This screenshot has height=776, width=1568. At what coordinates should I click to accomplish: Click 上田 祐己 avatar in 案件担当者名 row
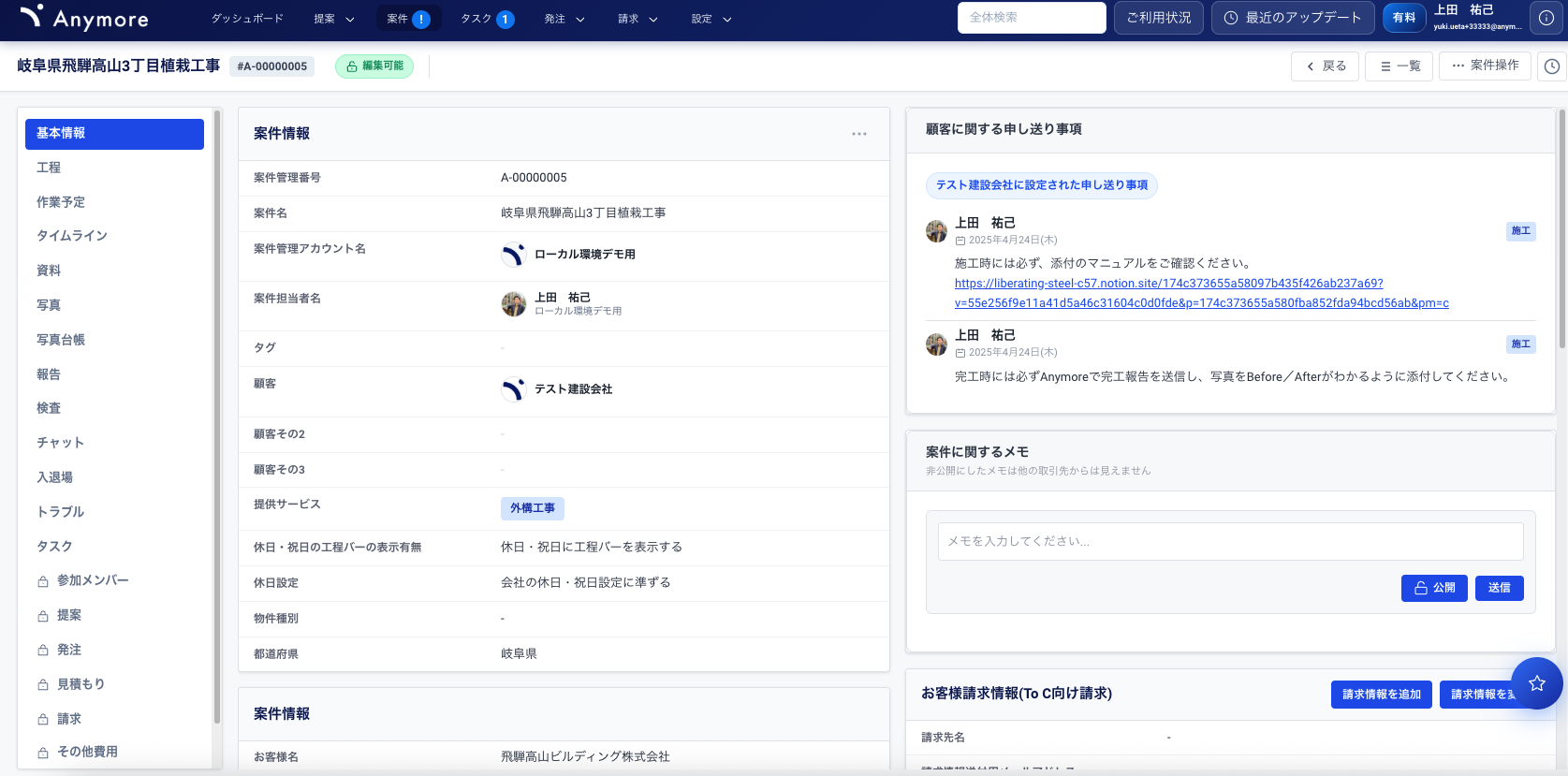pyautogui.click(x=513, y=304)
